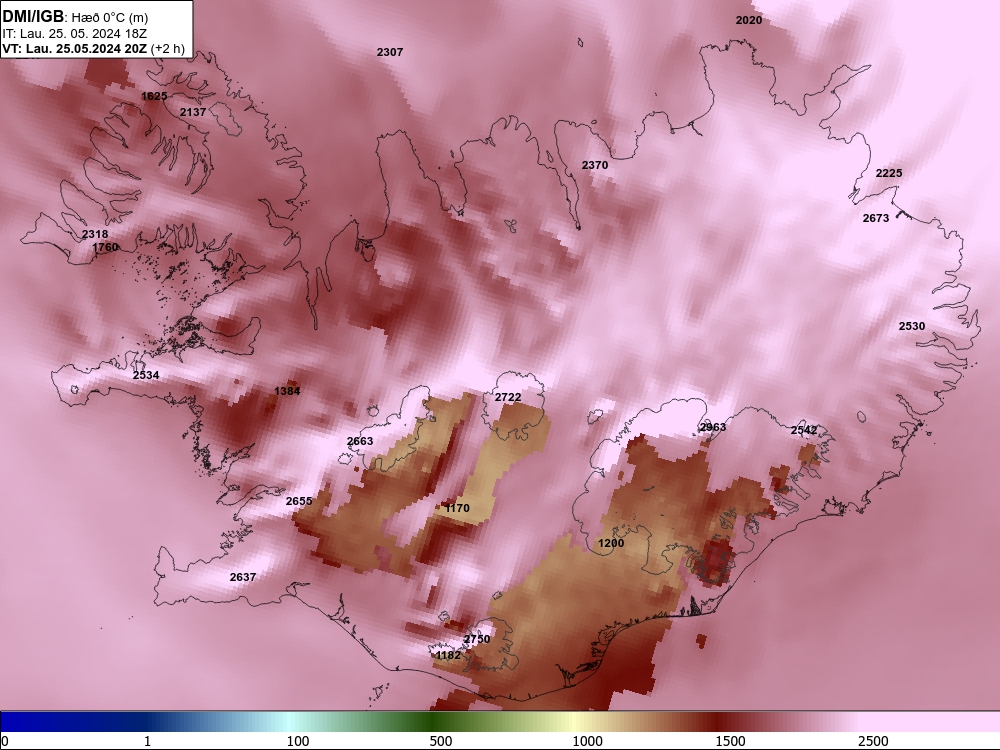
Task: Click the 2722 map value
Action: pos(508,397)
